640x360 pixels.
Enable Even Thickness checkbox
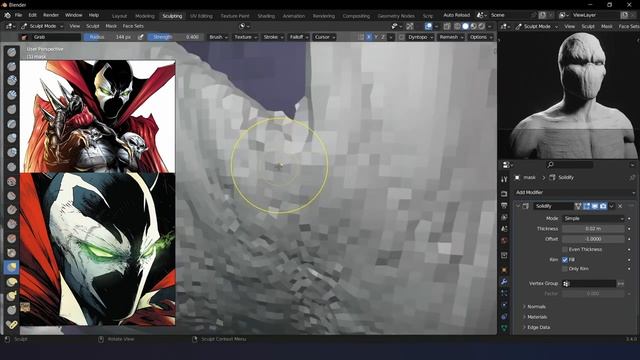pos(565,249)
